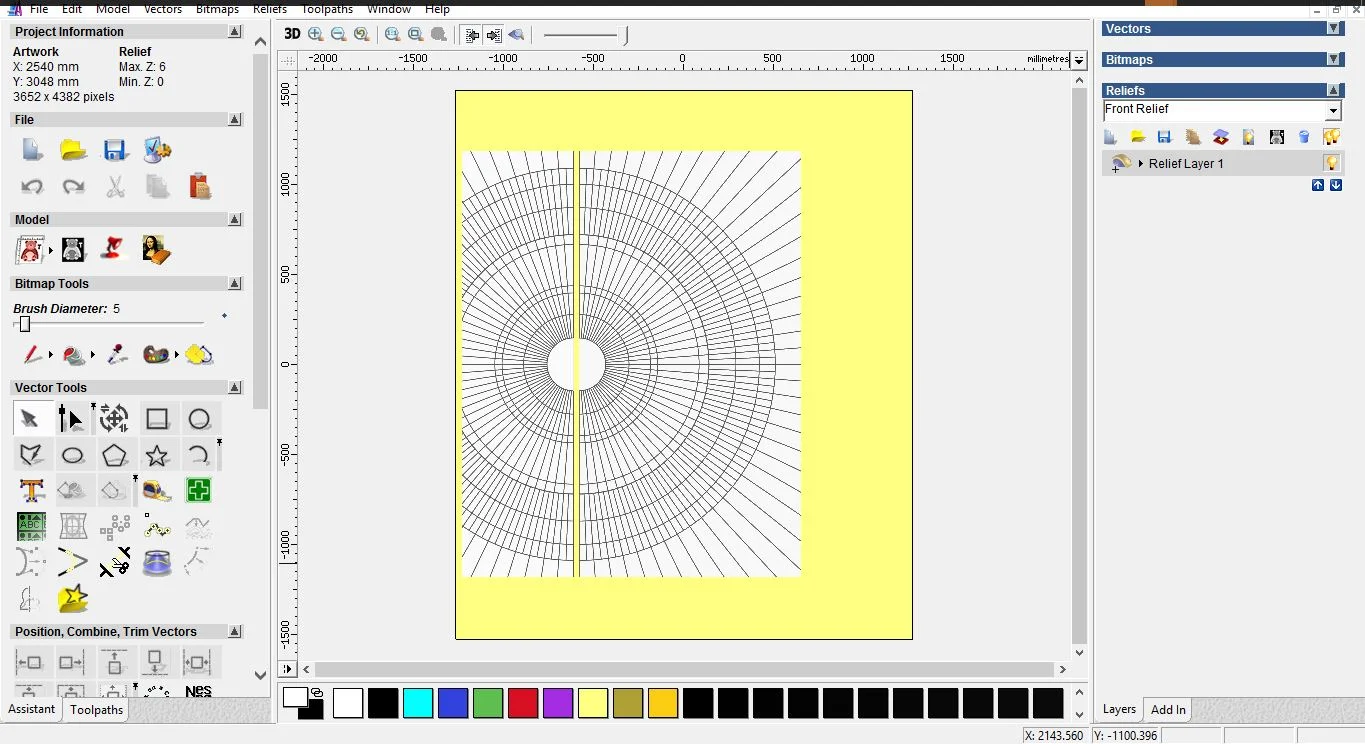Expand the Relief Layer 1 tree arrow

(1141, 164)
